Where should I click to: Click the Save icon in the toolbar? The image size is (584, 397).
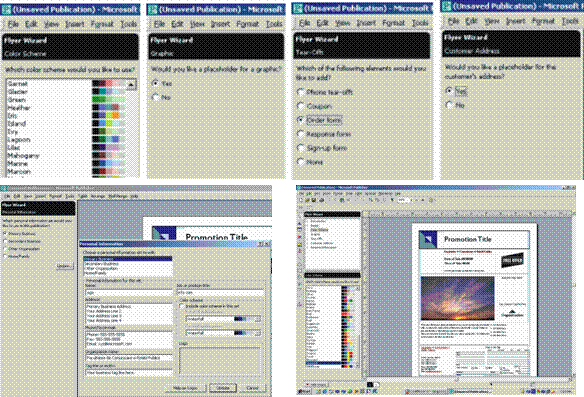click(x=314, y=200)
